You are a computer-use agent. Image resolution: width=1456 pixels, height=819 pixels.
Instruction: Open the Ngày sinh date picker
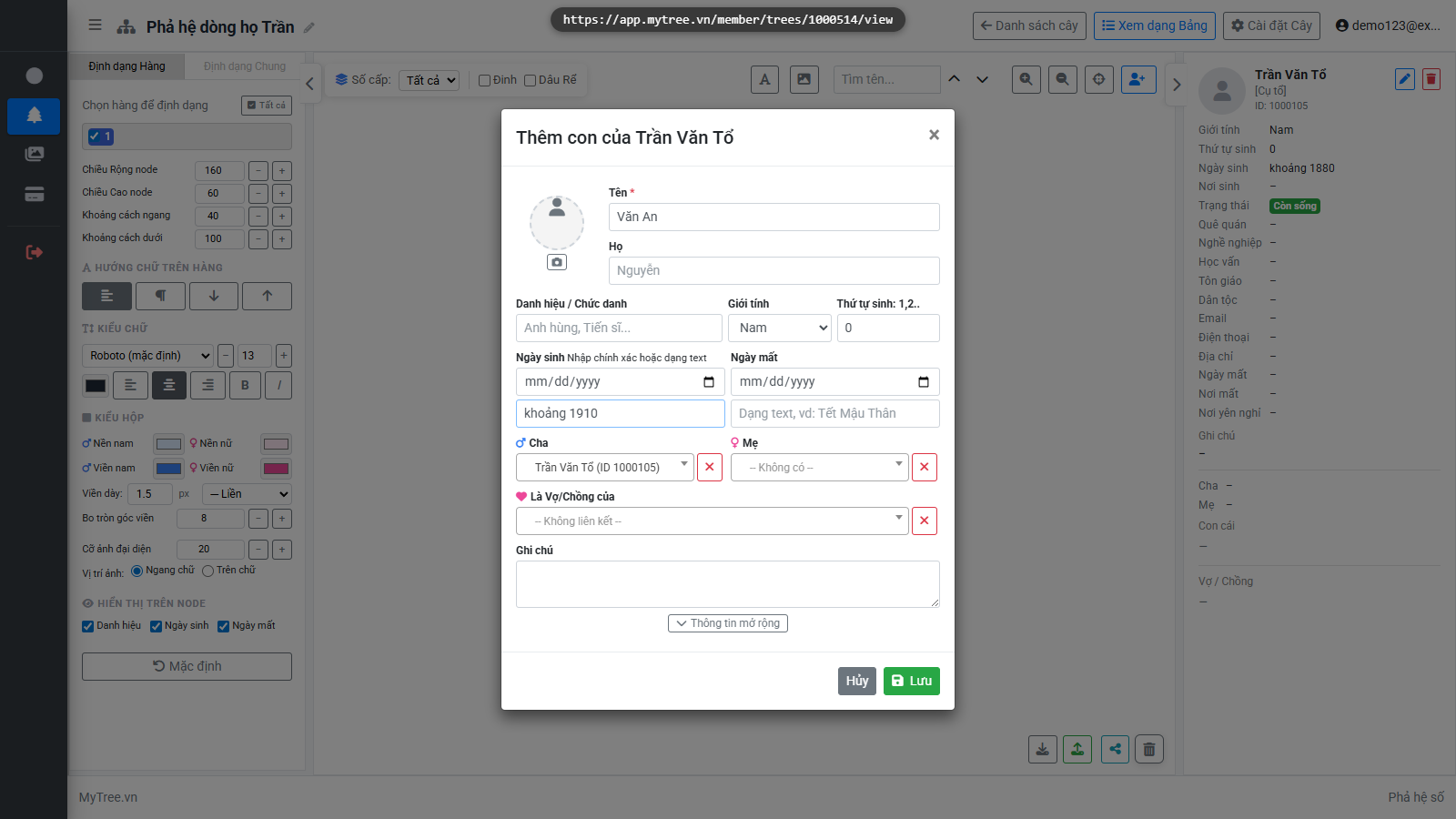709,382
